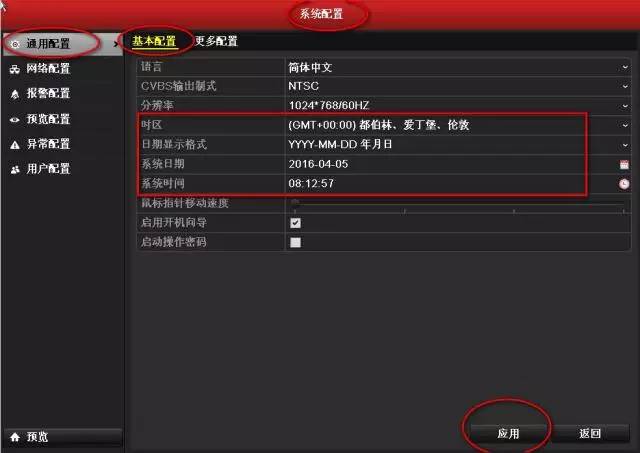The image size is (640, 453).
Task: Select the 基本配置 tab
Action: point(154,41)
